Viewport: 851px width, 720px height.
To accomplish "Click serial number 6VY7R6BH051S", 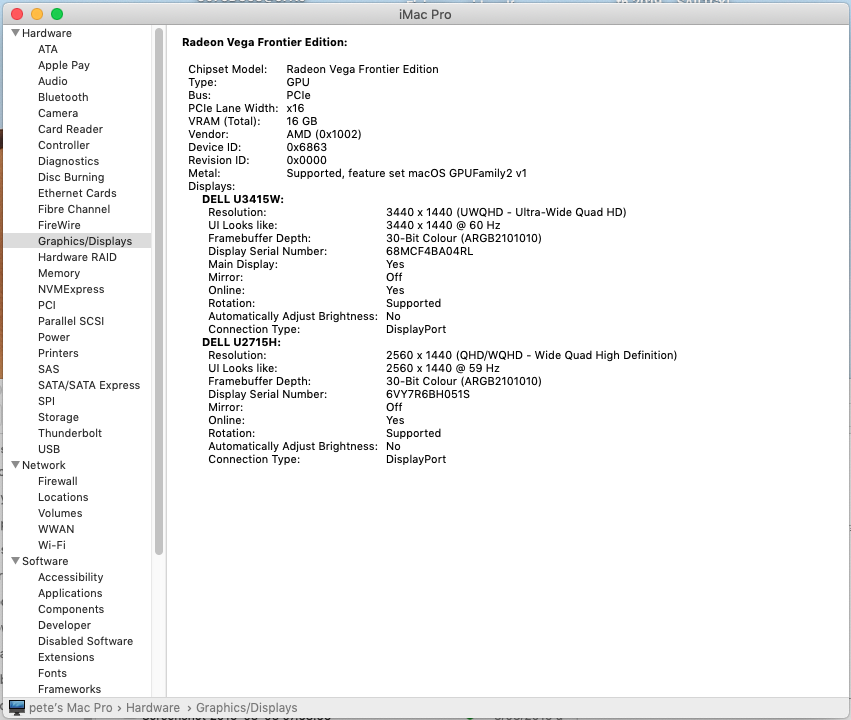I will 428,394.
